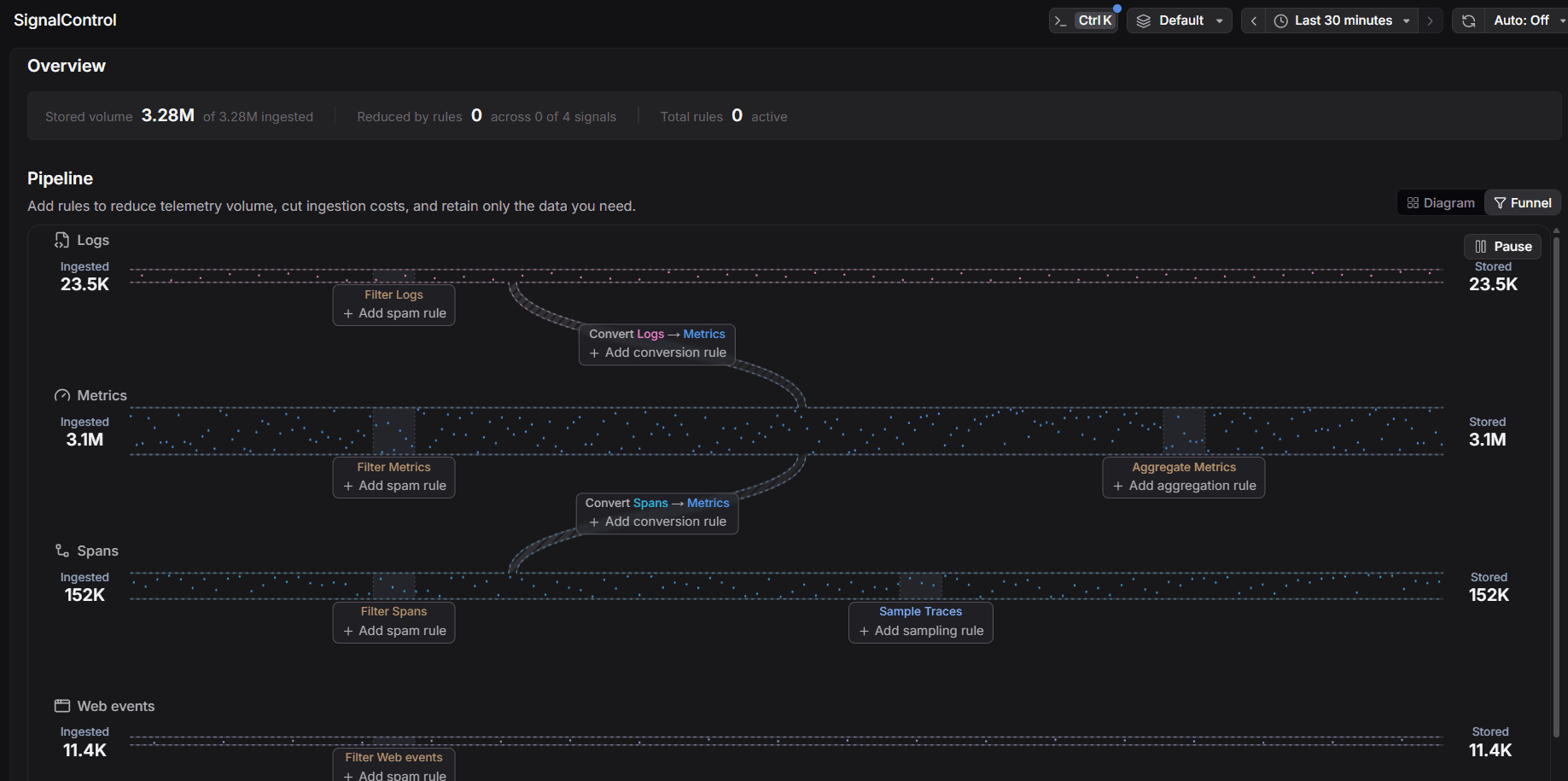Click the Logs signal icon
The height and width of the screenshot is (781, 1568).
pos(62,240)
